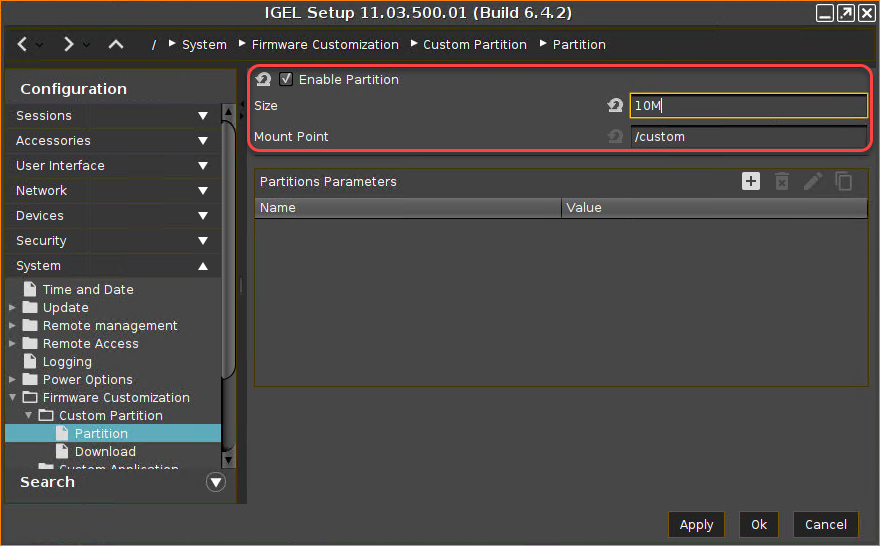This screenshot has height=546, width=880.
Task: Click the edit parameter pencil icon
Action: tap(813, 181)
